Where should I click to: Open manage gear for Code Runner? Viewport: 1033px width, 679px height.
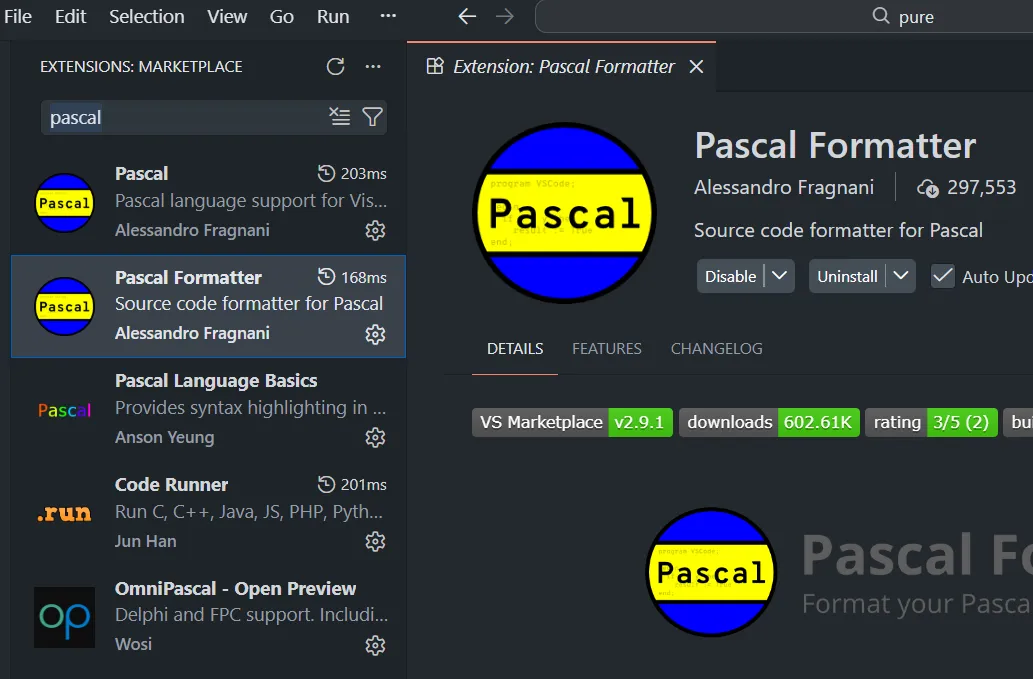point(375,541)
